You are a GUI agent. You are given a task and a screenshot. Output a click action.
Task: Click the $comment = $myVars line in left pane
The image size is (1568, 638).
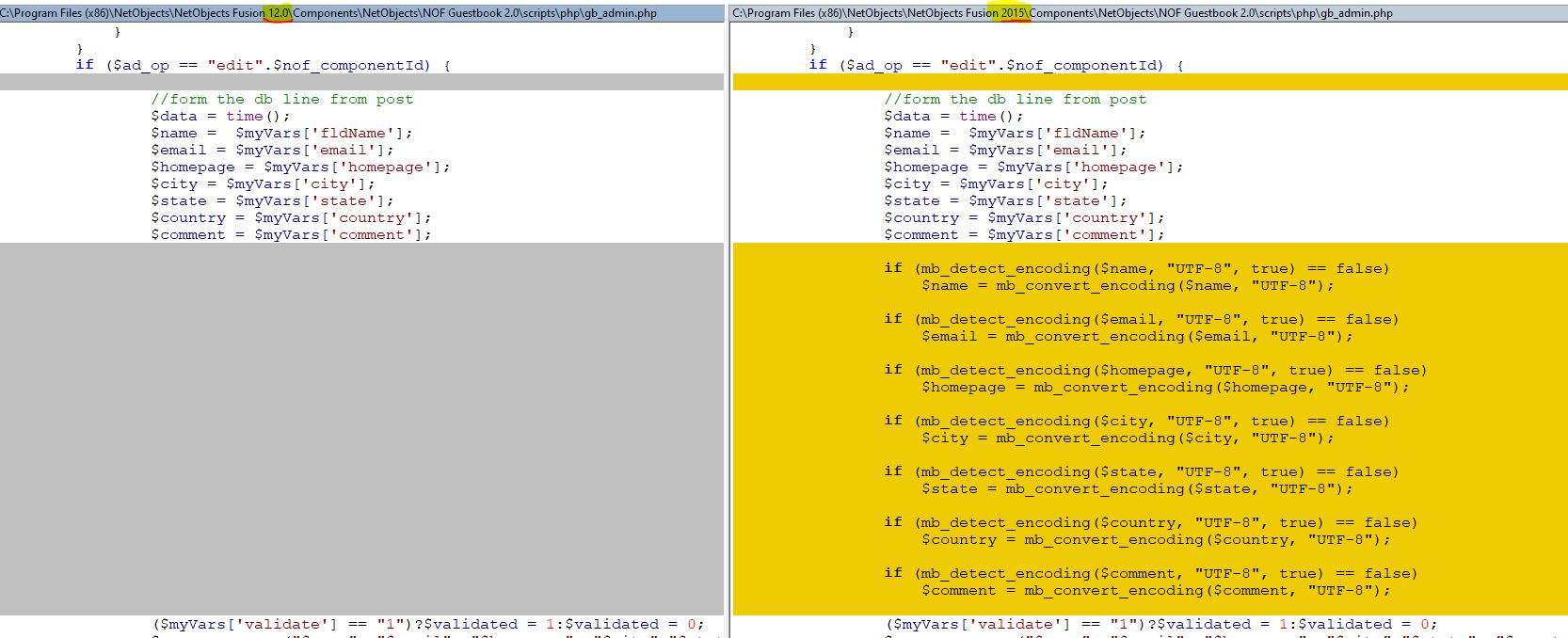point(291,235)
